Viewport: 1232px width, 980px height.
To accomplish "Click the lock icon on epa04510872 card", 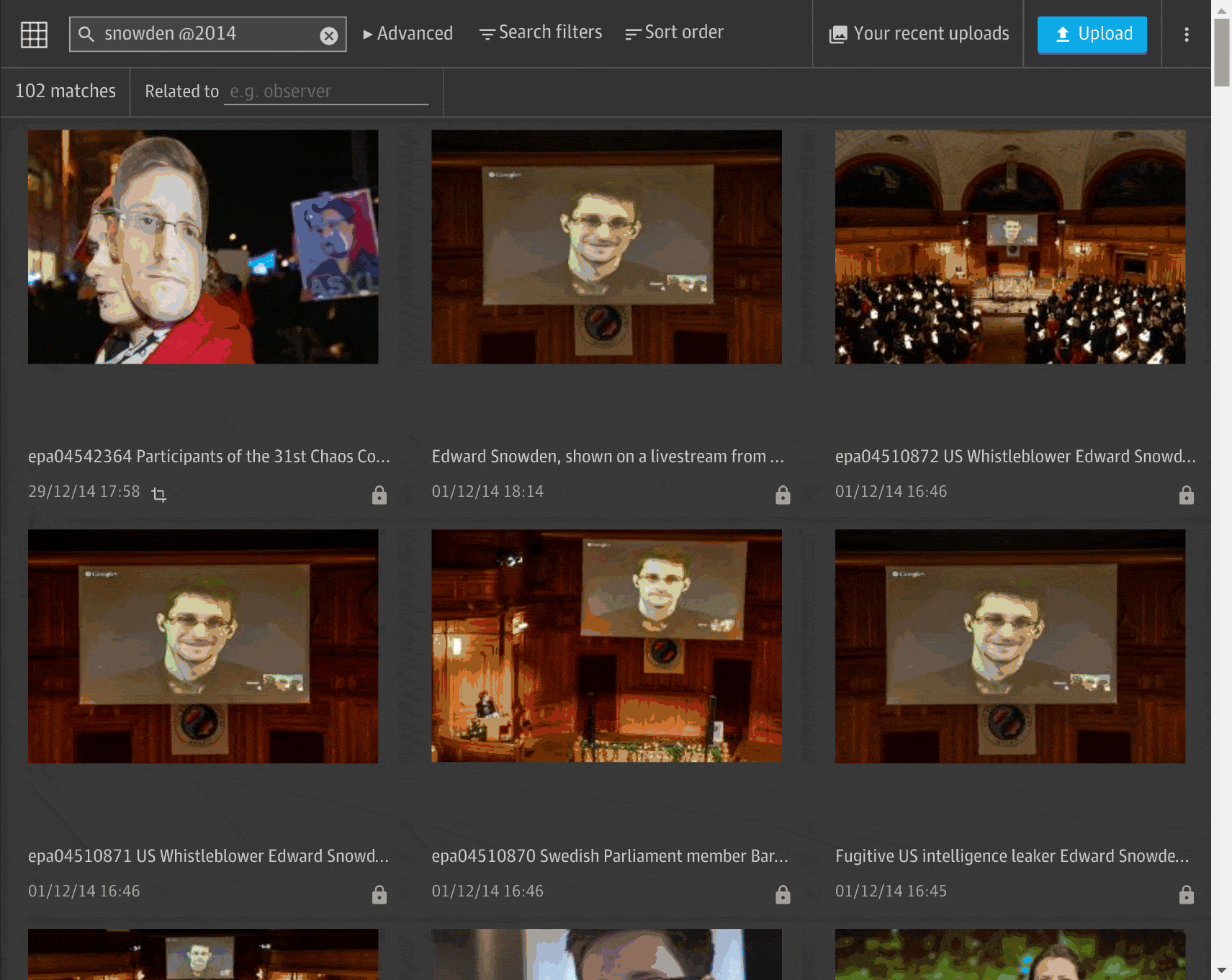I will point(1187,495).
